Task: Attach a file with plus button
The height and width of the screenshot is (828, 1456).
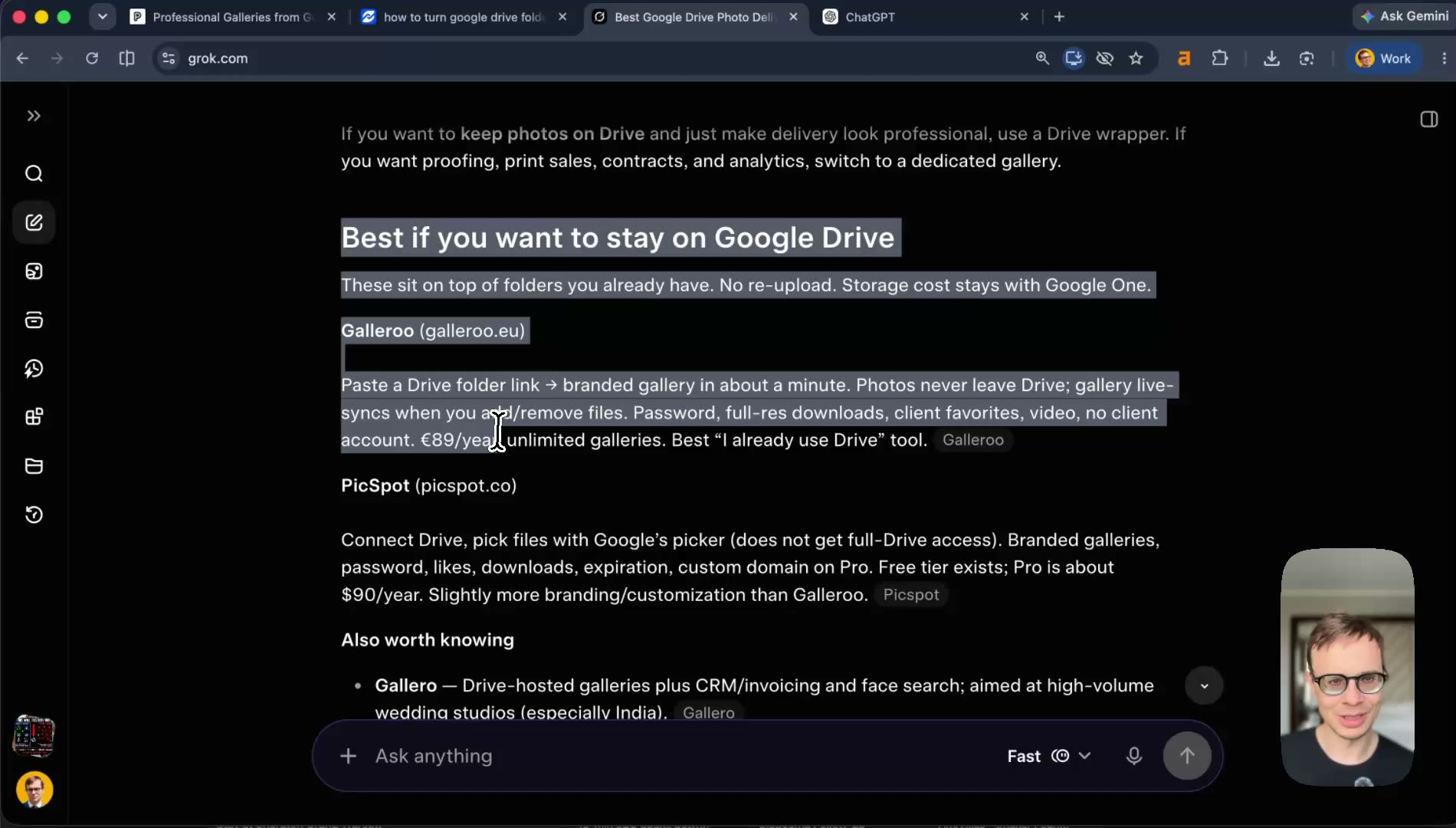Action: point(348,756)
